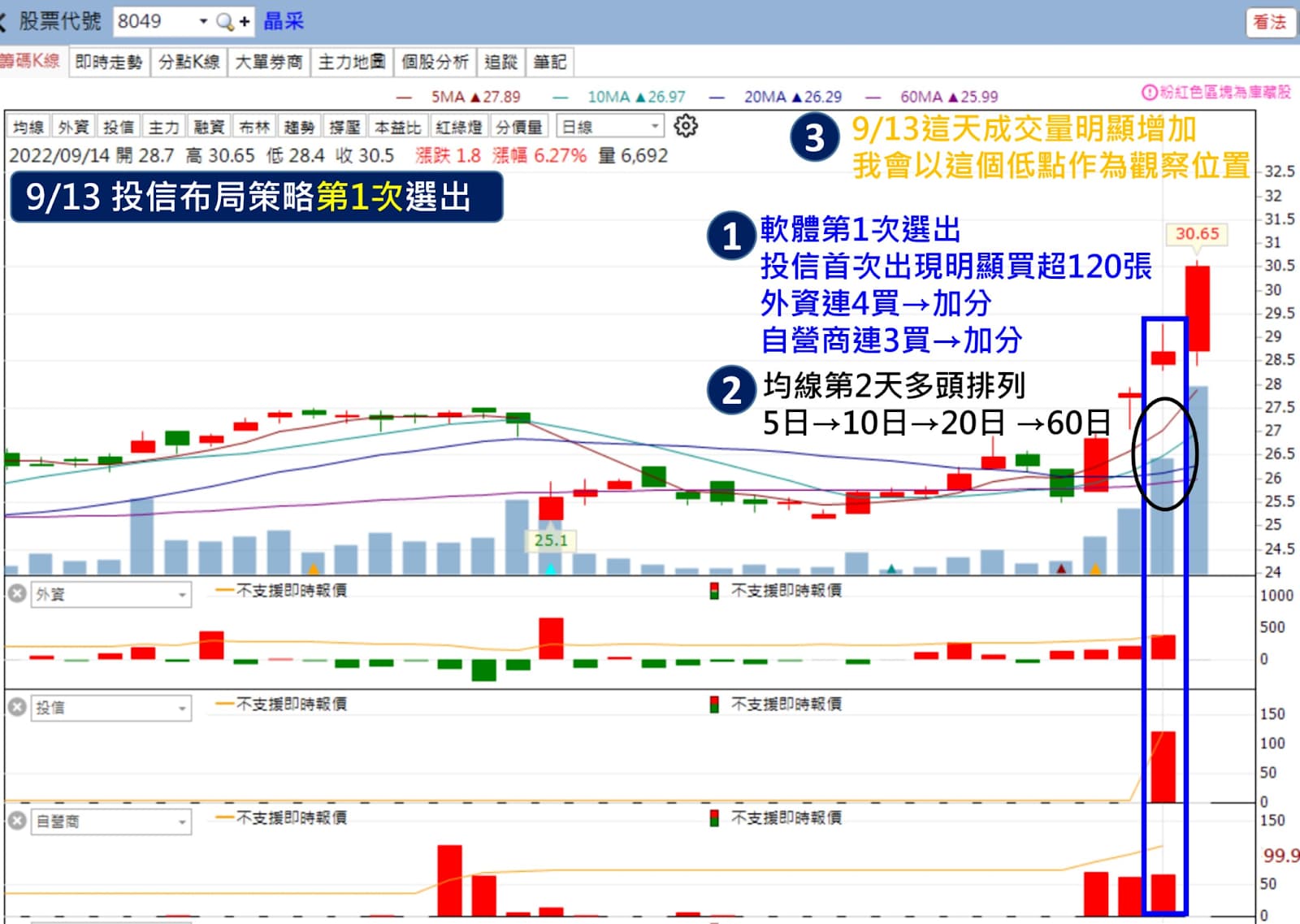Open the 投信 sub-chart indicator dropdown
Image resolution: width=1300 pixels, height=924 pixels.
[112, 709]
